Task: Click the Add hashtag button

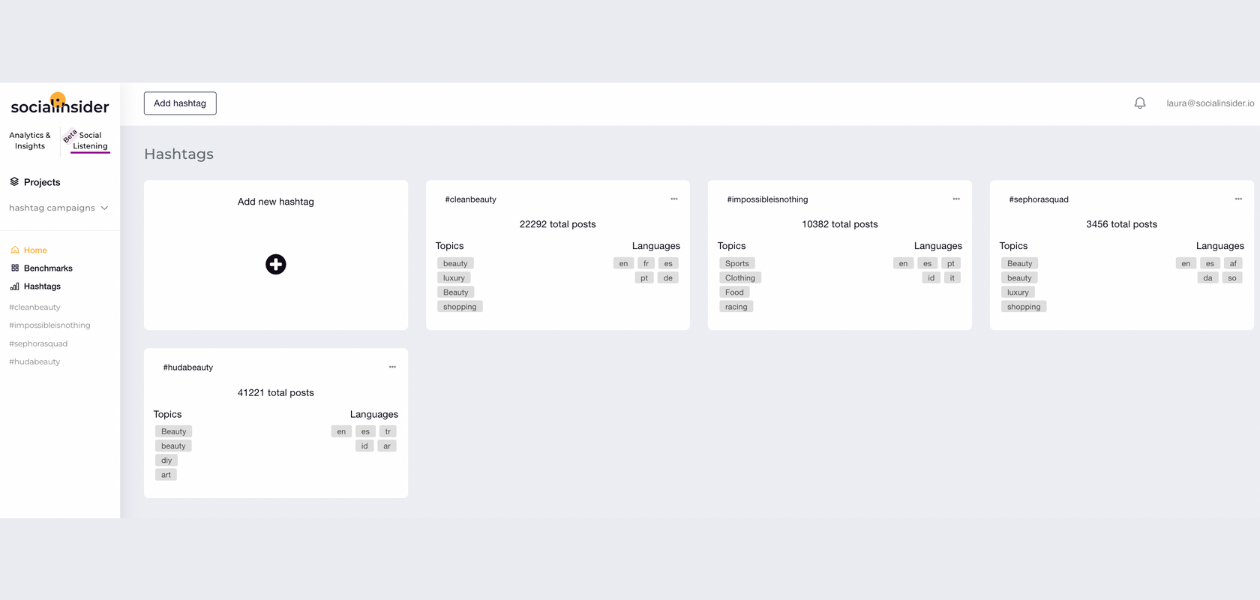Action: click(x=180, y=103)
